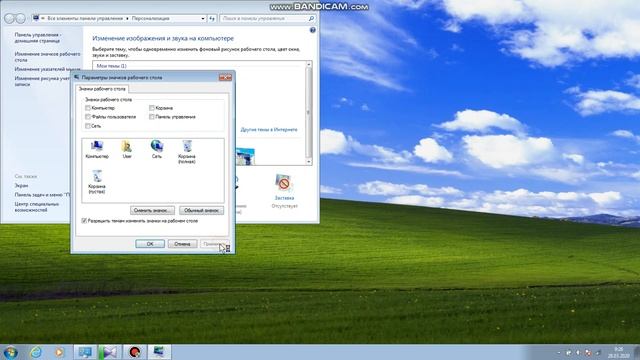This screenshot has height=360, width=640.
Task: Click the themes list scrollbar down arrow
Action: click(x=309, y=162)
